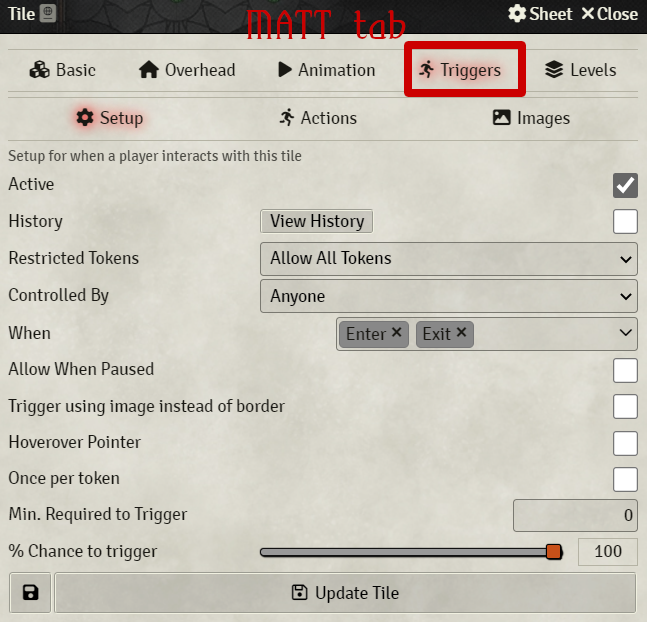Remove the Enter tag with its x icon
This screenshot has width=647, height=622.
click(x=396, y=333)
